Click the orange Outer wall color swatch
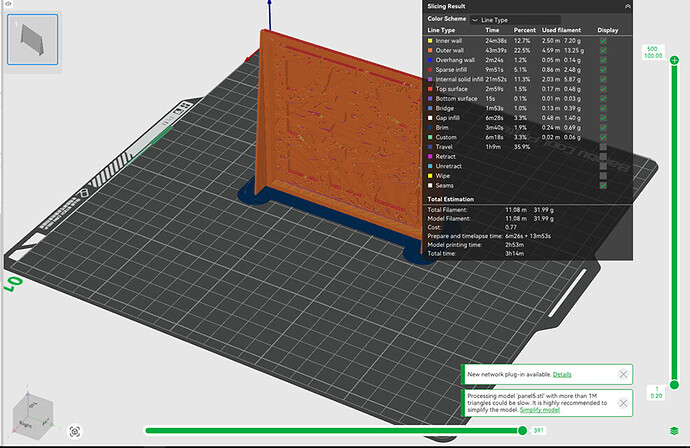690x448 pixels. (430, 50)
